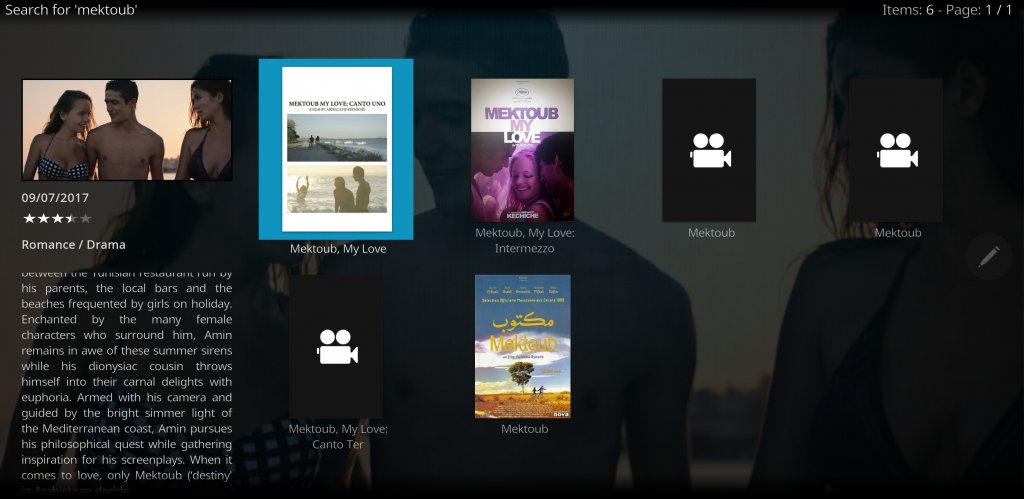Click the release date 09/07/2017
This screenshot has width=1024, height=499.
(x=55, y=198)
